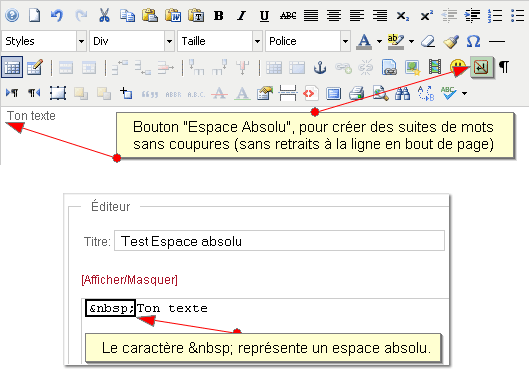Screen dimensions: 529x376
Task: Undo the last action
Action: click(57, 16)
